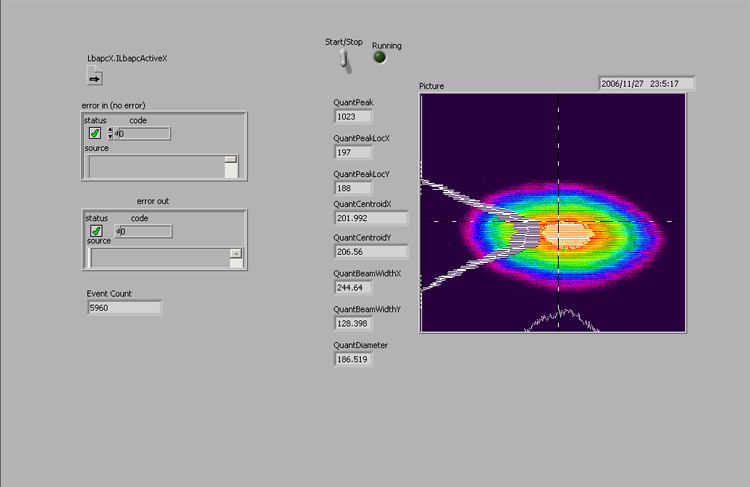This screenshot has width=750, height=487.
Task: Toggle the error in status checkbox
Action: click(x=95, y=133)
